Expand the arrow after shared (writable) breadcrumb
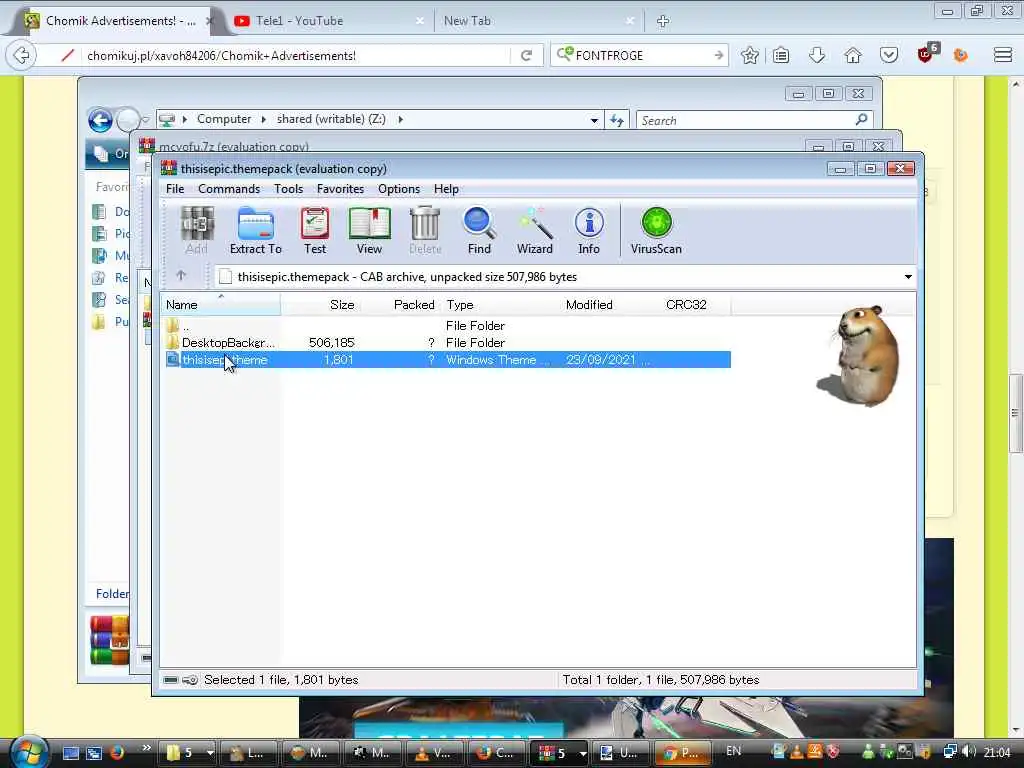1024x768 pixels. (400, 119)
